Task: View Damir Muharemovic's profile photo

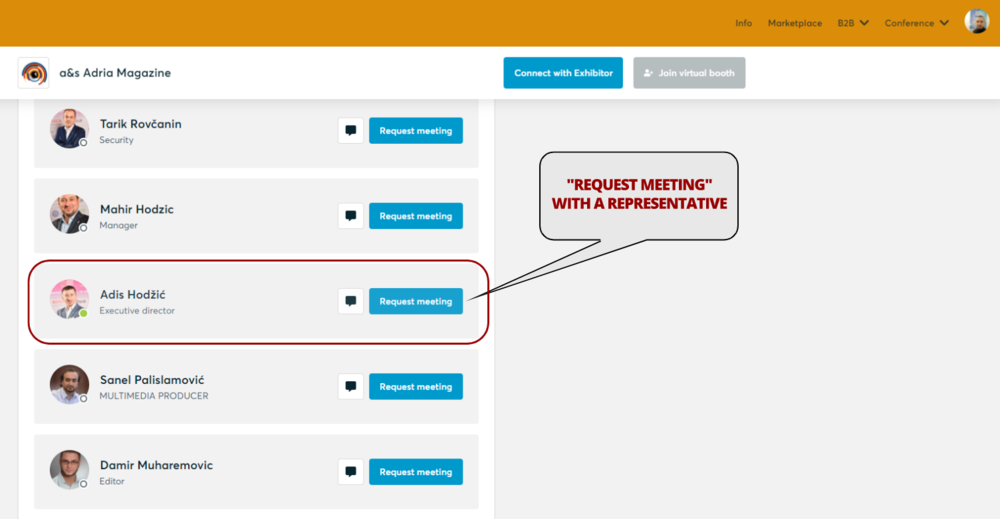Action: tap(69, 470)
